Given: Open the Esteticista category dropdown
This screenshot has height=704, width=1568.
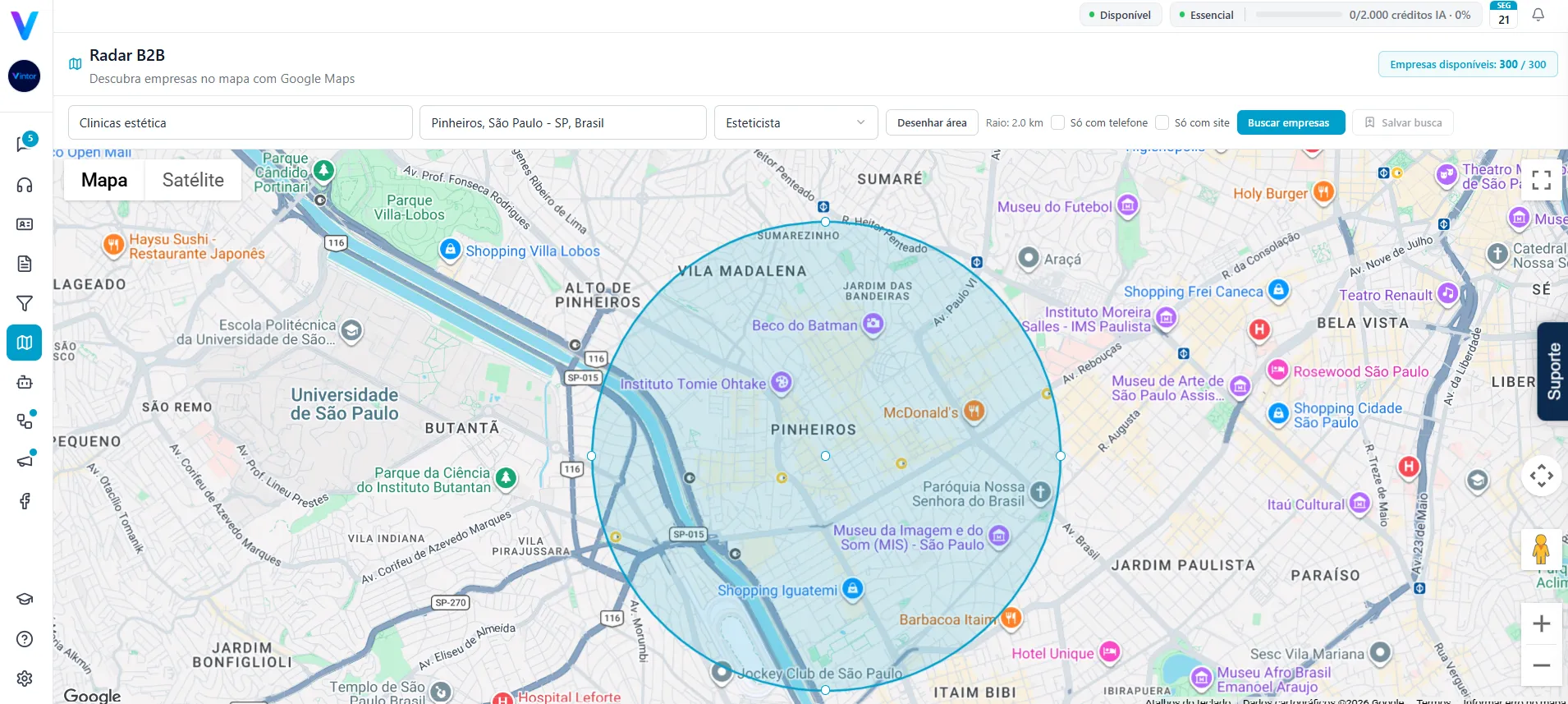Looking at the screenshot, I should coord(795,122).
